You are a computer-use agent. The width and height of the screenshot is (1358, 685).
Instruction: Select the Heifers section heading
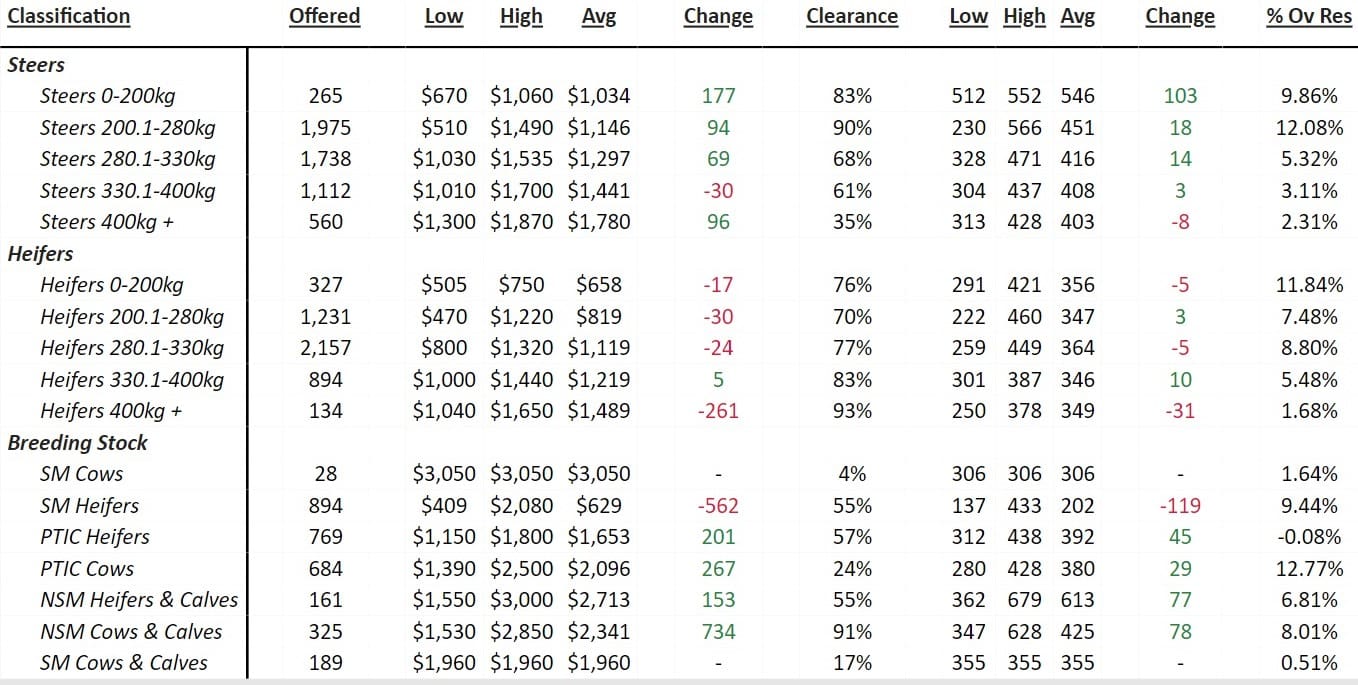tap(40, 254)
